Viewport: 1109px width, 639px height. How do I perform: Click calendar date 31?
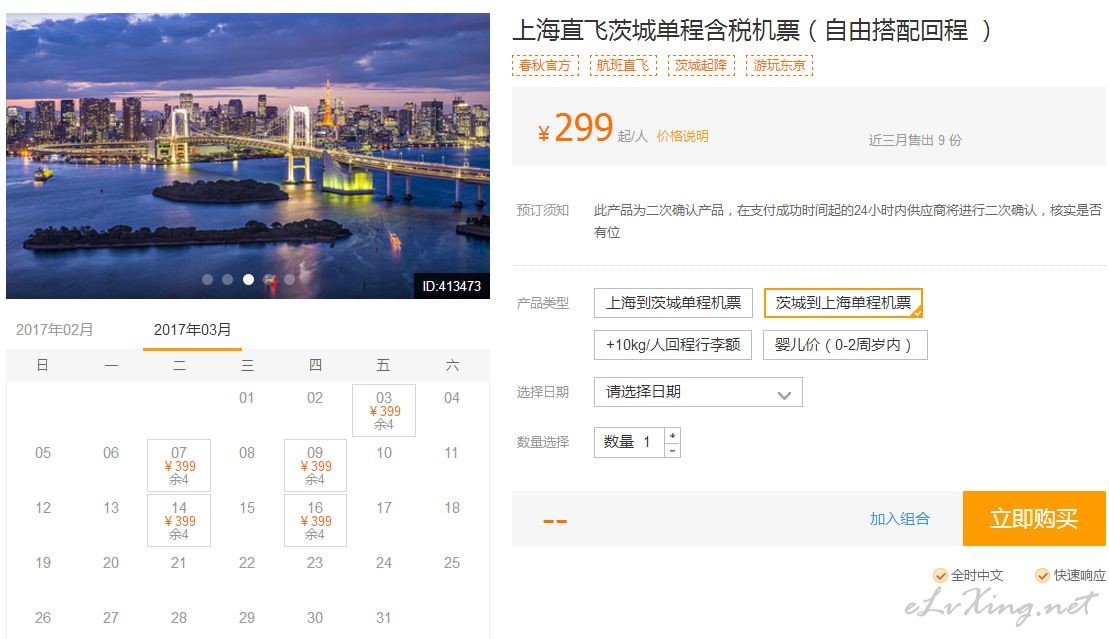tap(383, 618)
